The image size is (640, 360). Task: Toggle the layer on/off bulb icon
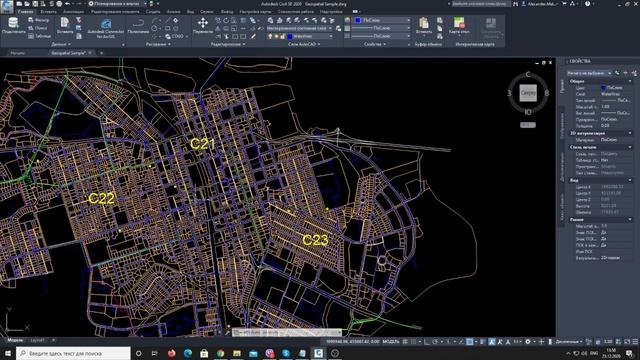coord(270,36)
